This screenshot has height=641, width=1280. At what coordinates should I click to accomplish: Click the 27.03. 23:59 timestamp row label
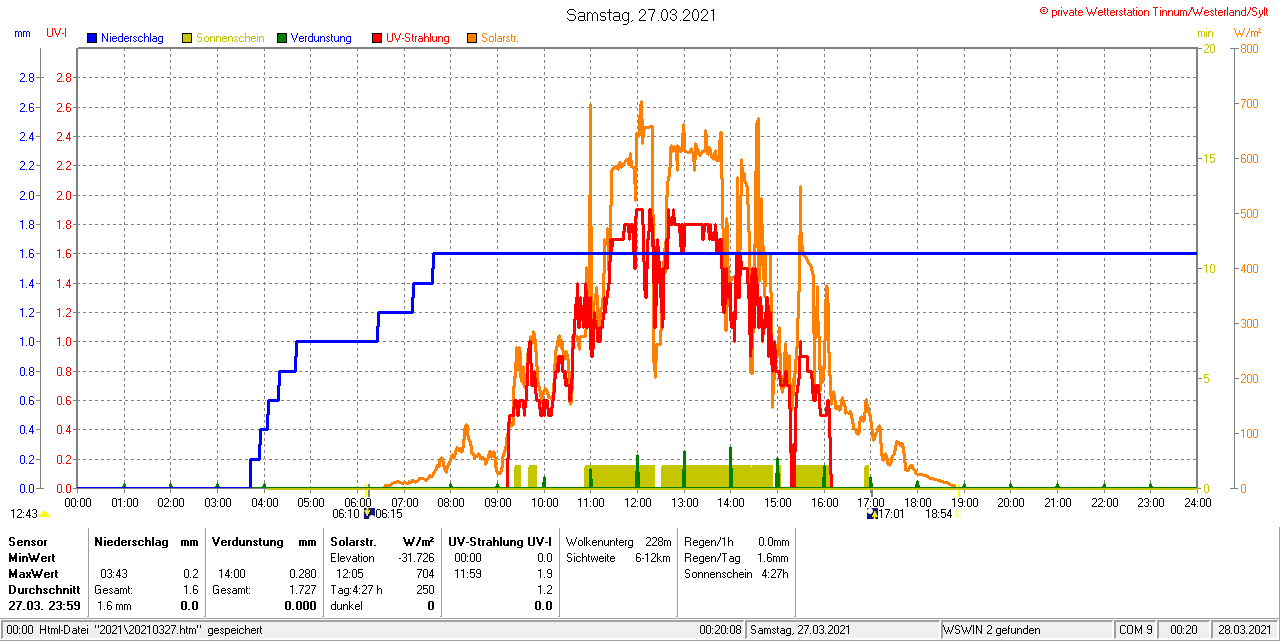point(44,605)
